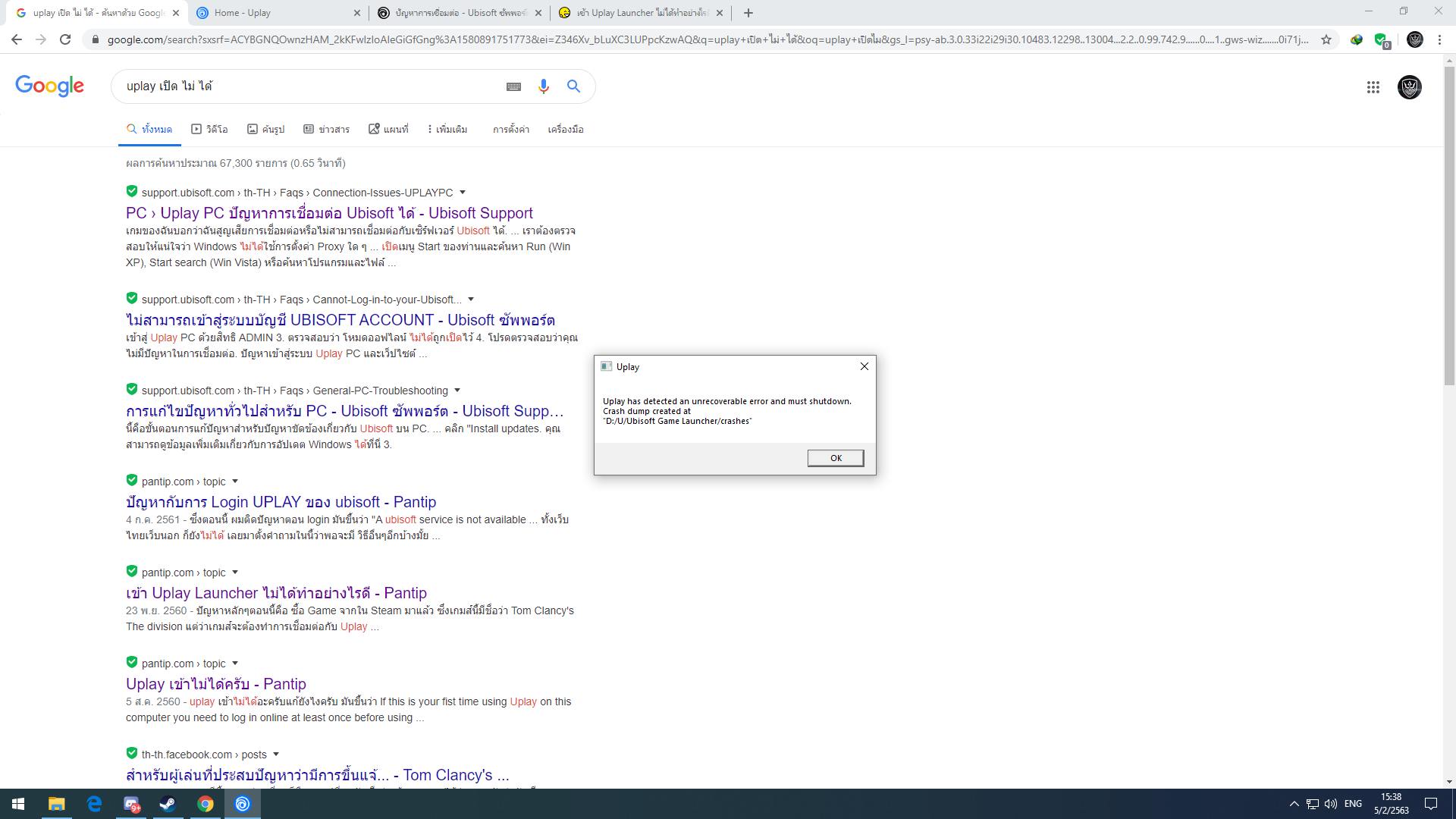Image resolution: width=1456 pixels, height=819 pixels.
Task: Select the ข่าวสาร news tab
Action: tap(326, 130)
